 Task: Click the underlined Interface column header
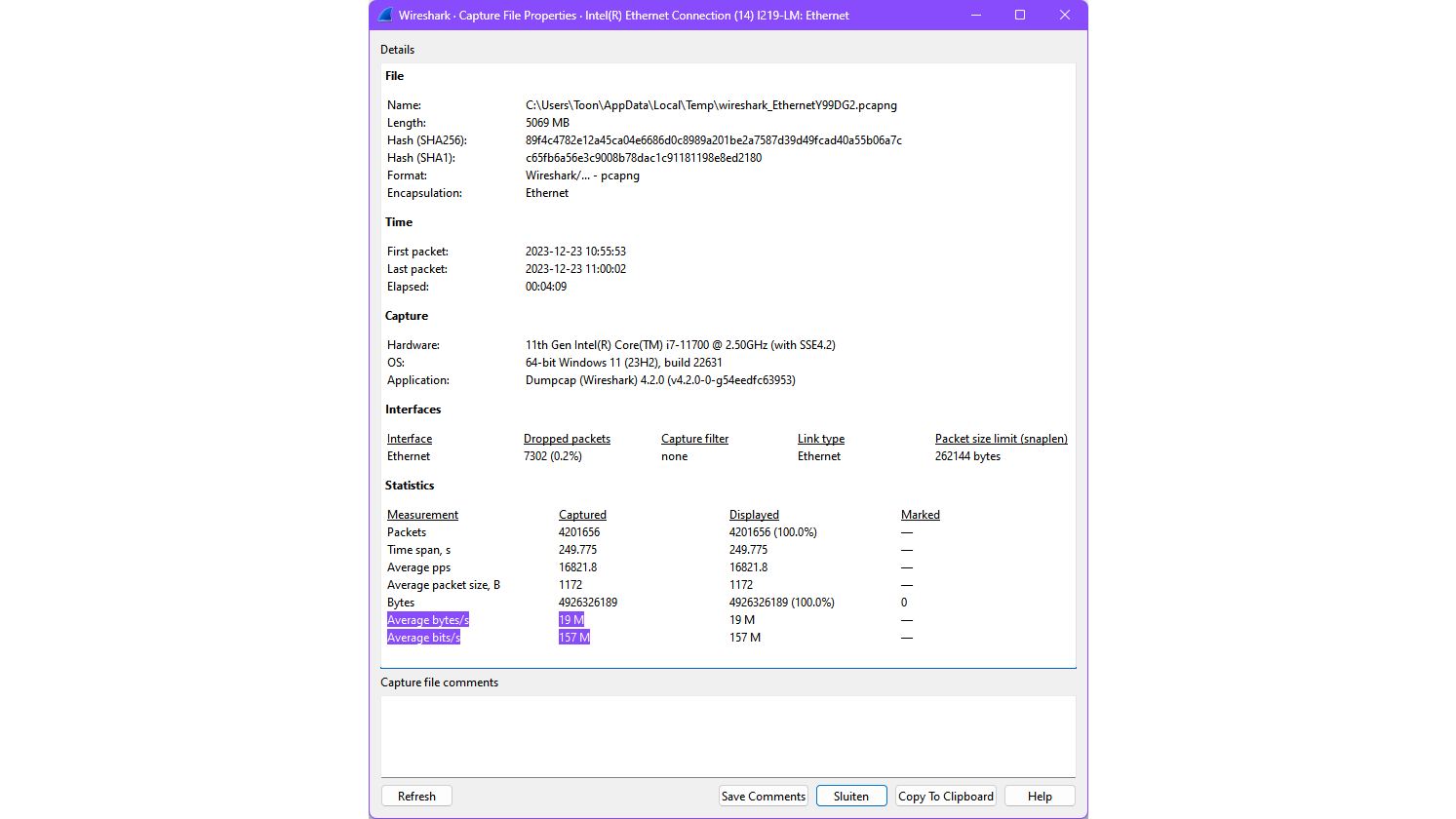(x=410, y=439)
